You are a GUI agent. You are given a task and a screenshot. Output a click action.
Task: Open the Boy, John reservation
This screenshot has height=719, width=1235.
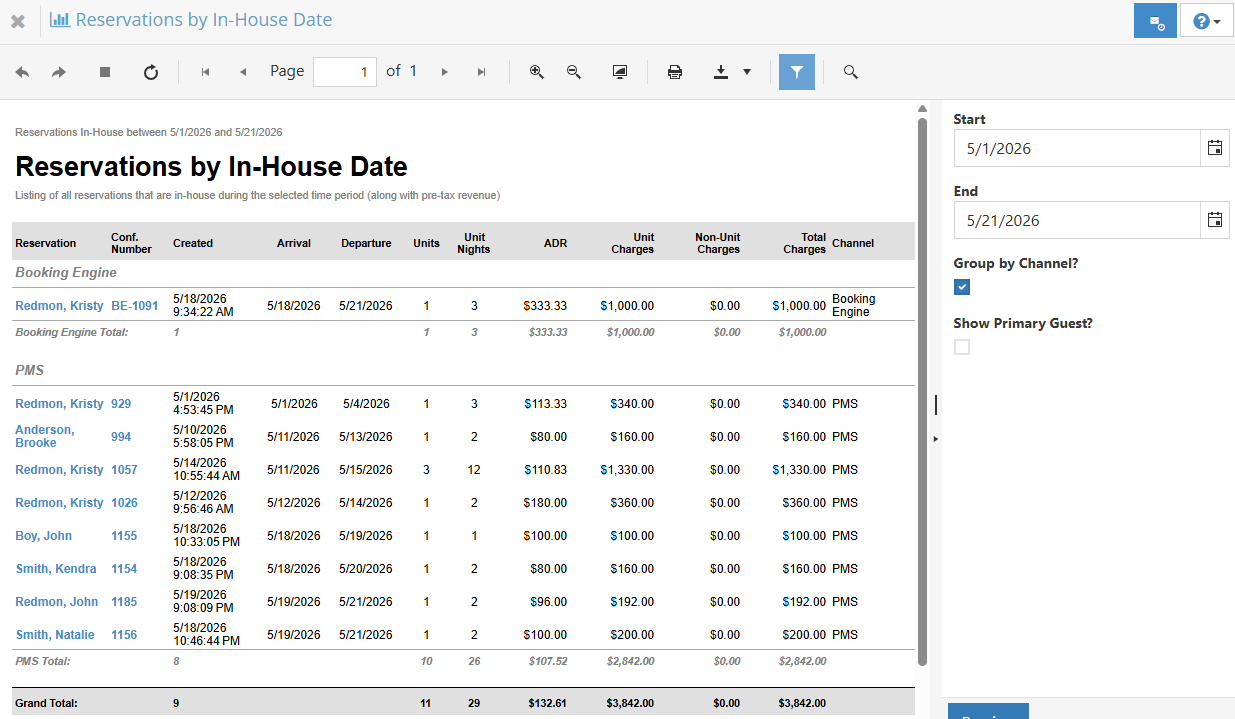click(44, 536)
